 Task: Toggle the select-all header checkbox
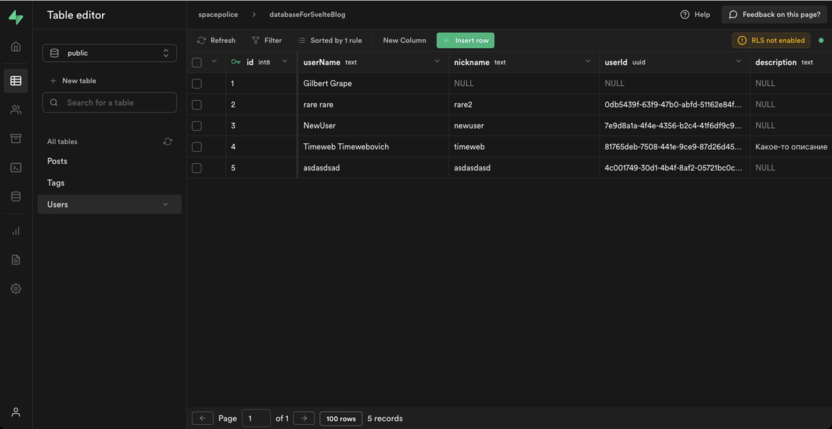point(197,62)
